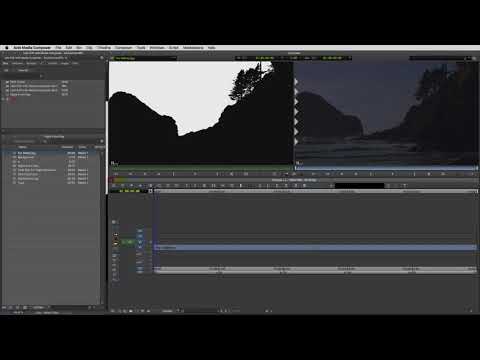Open the Apple menu
480x360 pixels.
pos(6,48)
